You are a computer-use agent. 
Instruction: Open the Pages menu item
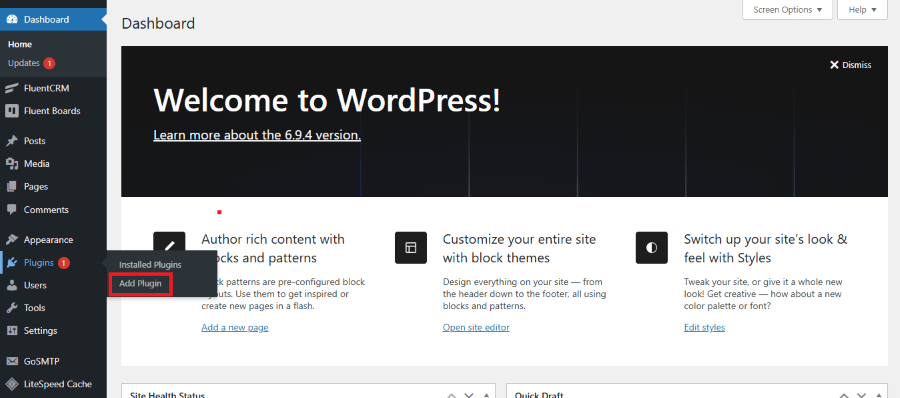click(36, 187)
